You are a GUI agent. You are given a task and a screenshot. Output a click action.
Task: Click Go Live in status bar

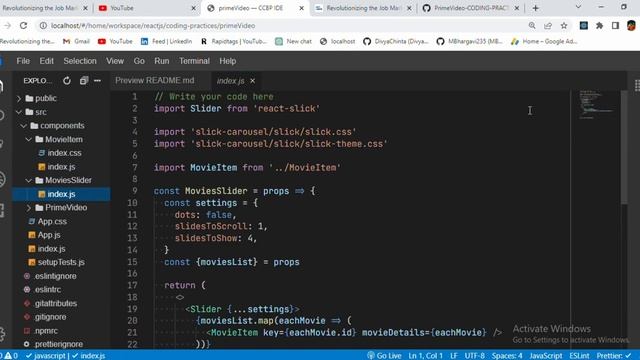coord(384,356)
